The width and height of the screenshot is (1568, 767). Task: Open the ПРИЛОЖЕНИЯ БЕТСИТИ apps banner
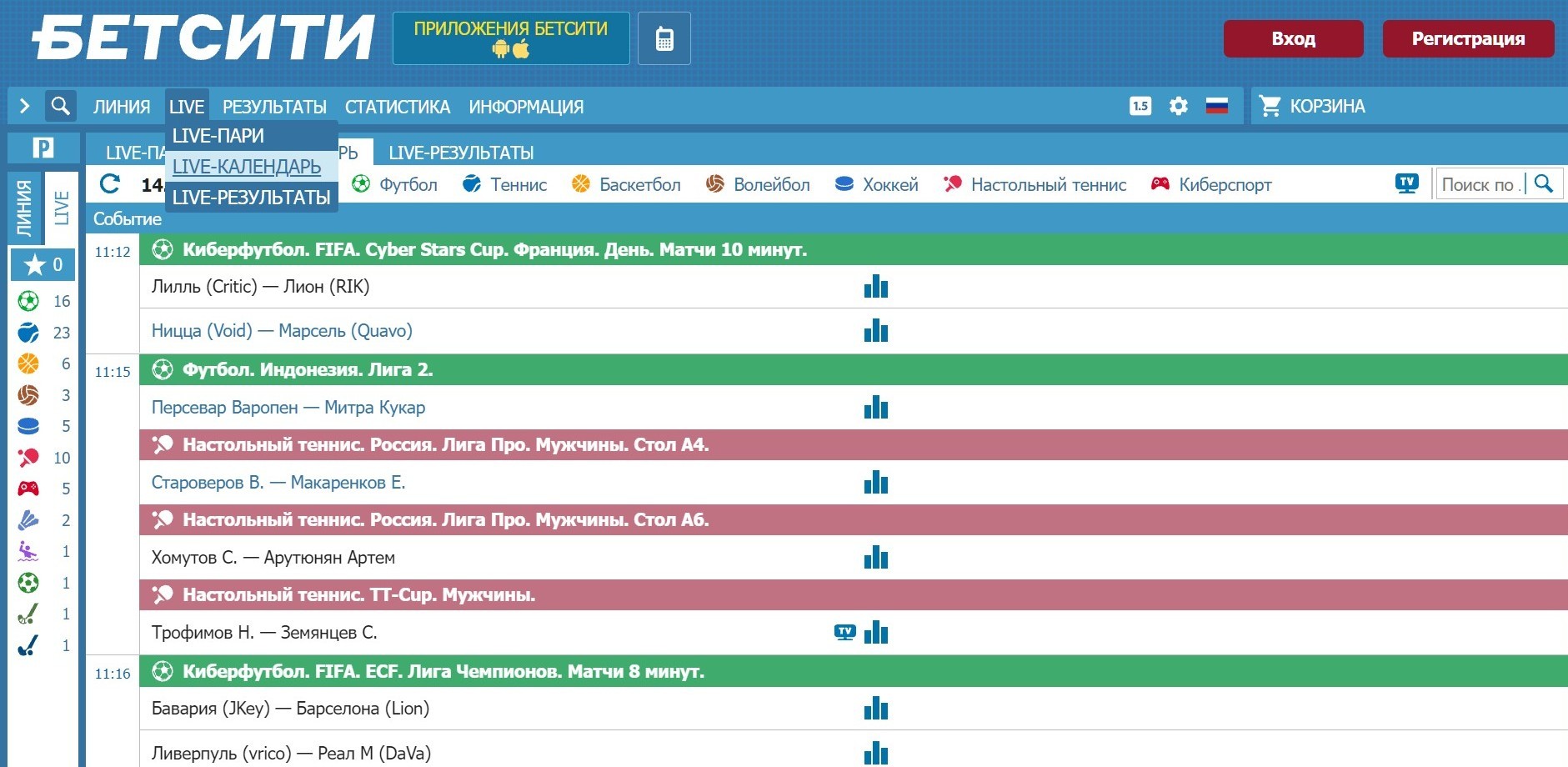coord(511,38)
